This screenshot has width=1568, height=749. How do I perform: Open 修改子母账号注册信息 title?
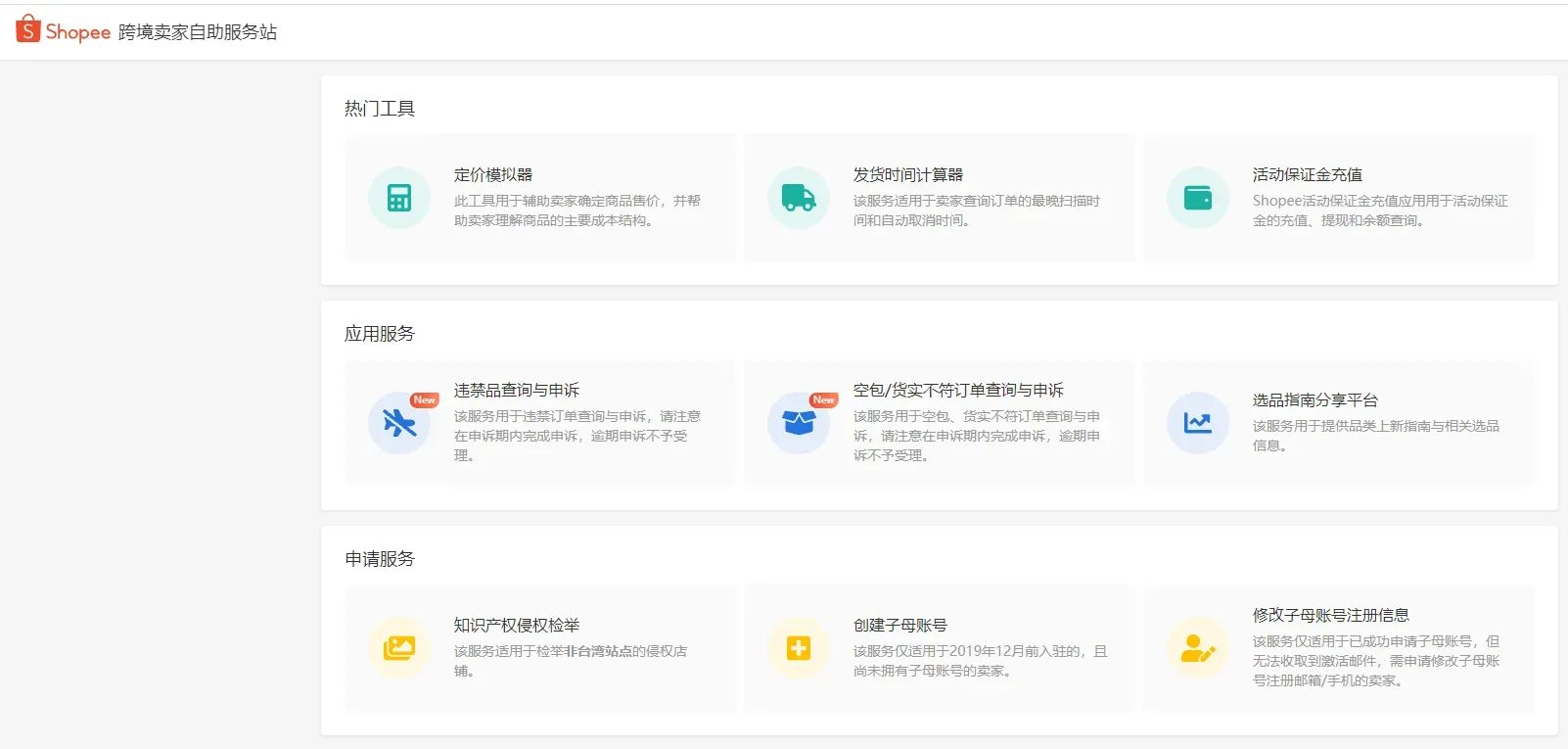click(x=1331, y=616)
